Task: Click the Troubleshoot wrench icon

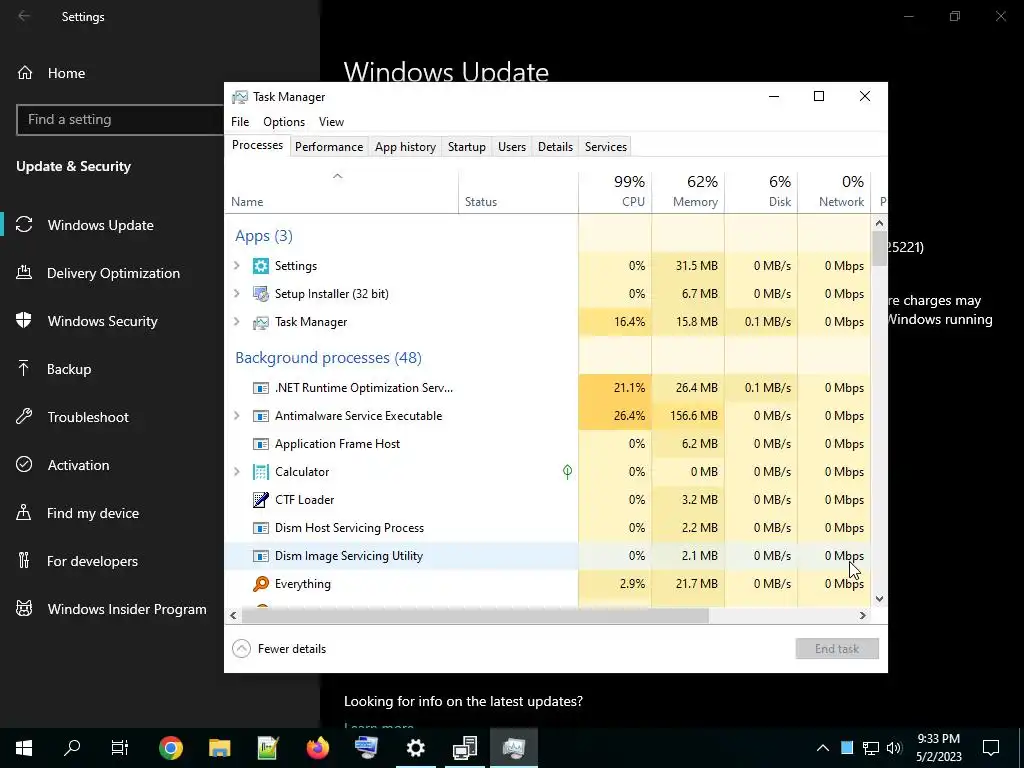Action: pos(24,417)
